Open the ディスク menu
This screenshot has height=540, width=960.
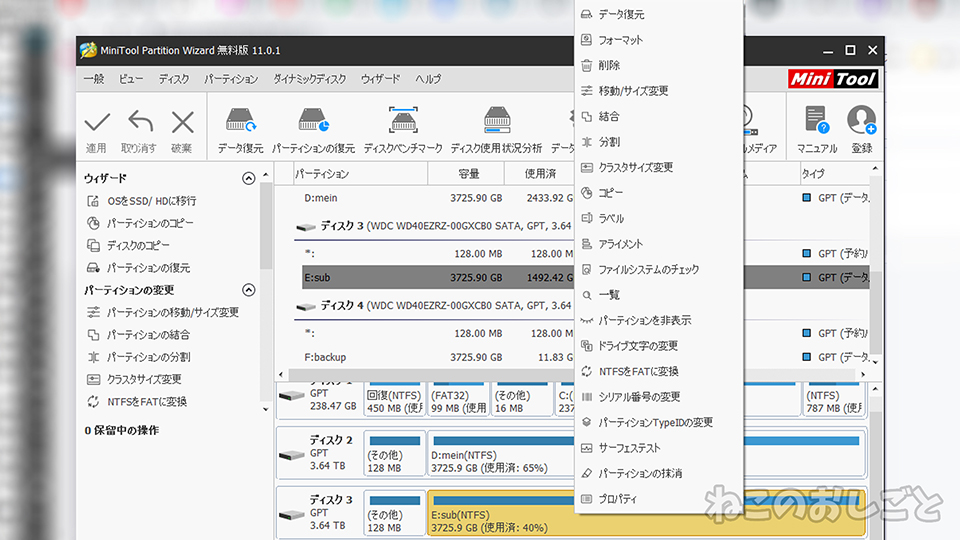pos(174,79)
